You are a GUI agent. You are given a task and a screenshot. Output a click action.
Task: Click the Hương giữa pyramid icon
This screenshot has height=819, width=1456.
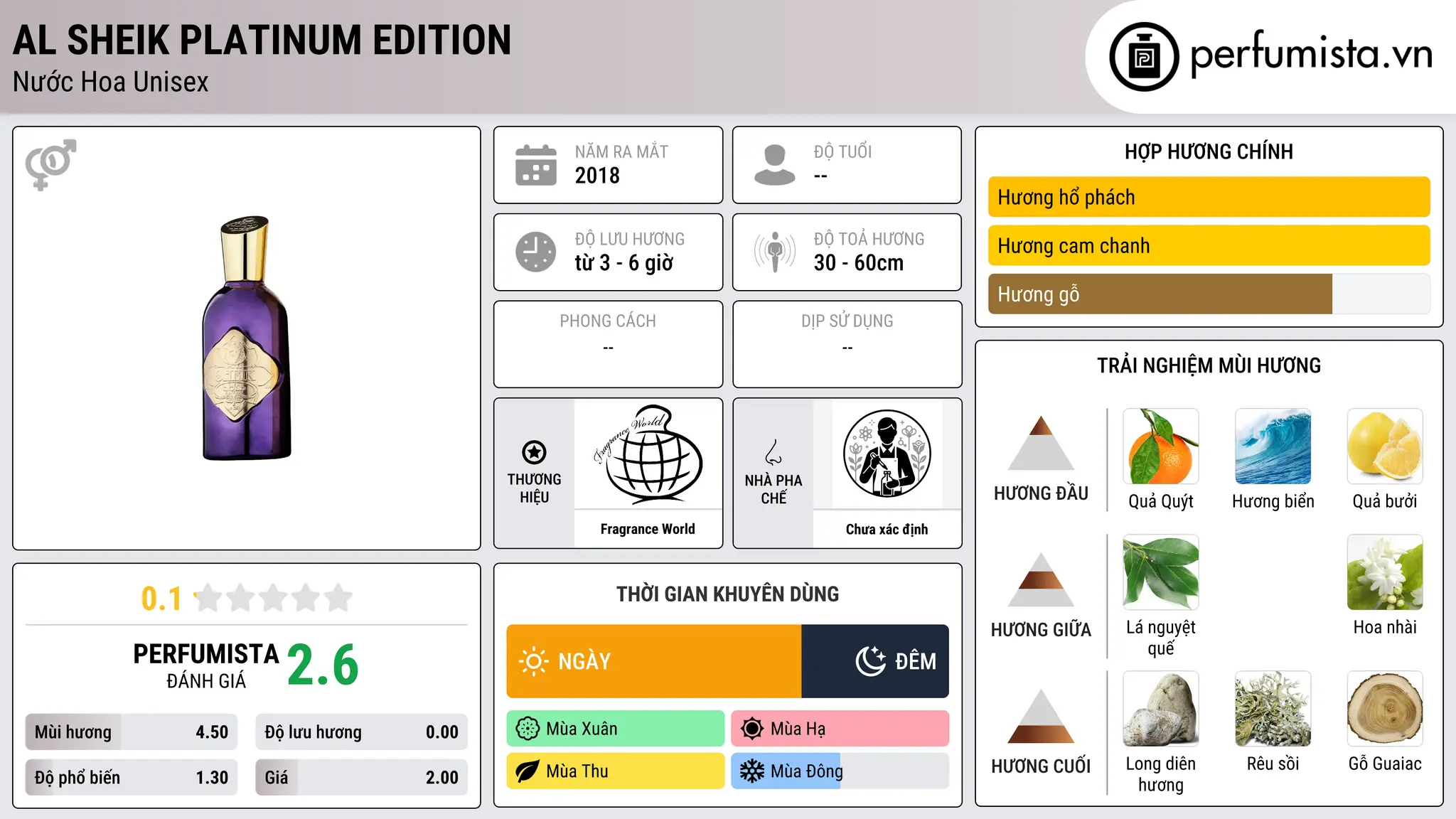tap(1041, 579)
